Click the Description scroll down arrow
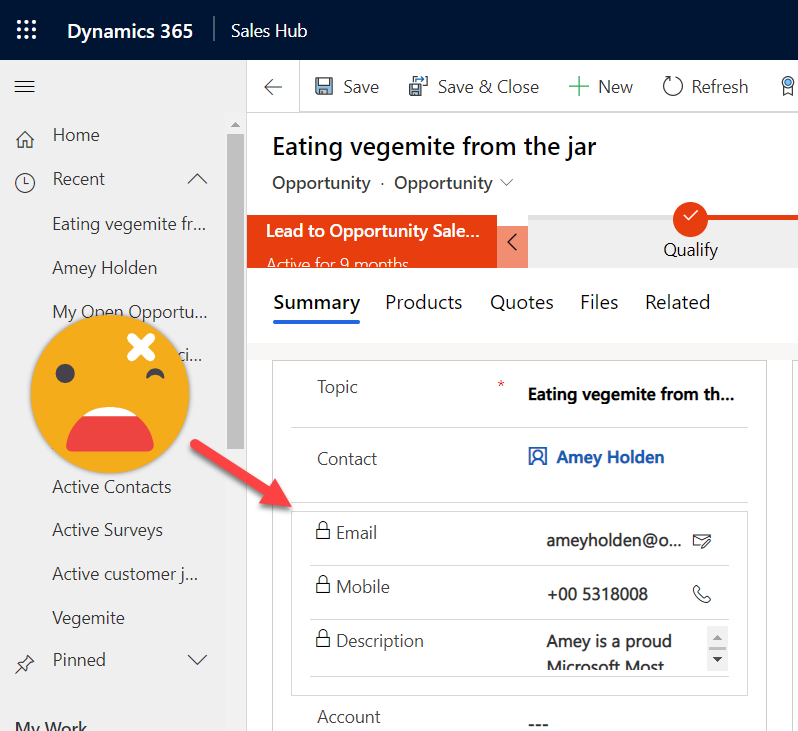The image size is (798, 731). [718, 659]
